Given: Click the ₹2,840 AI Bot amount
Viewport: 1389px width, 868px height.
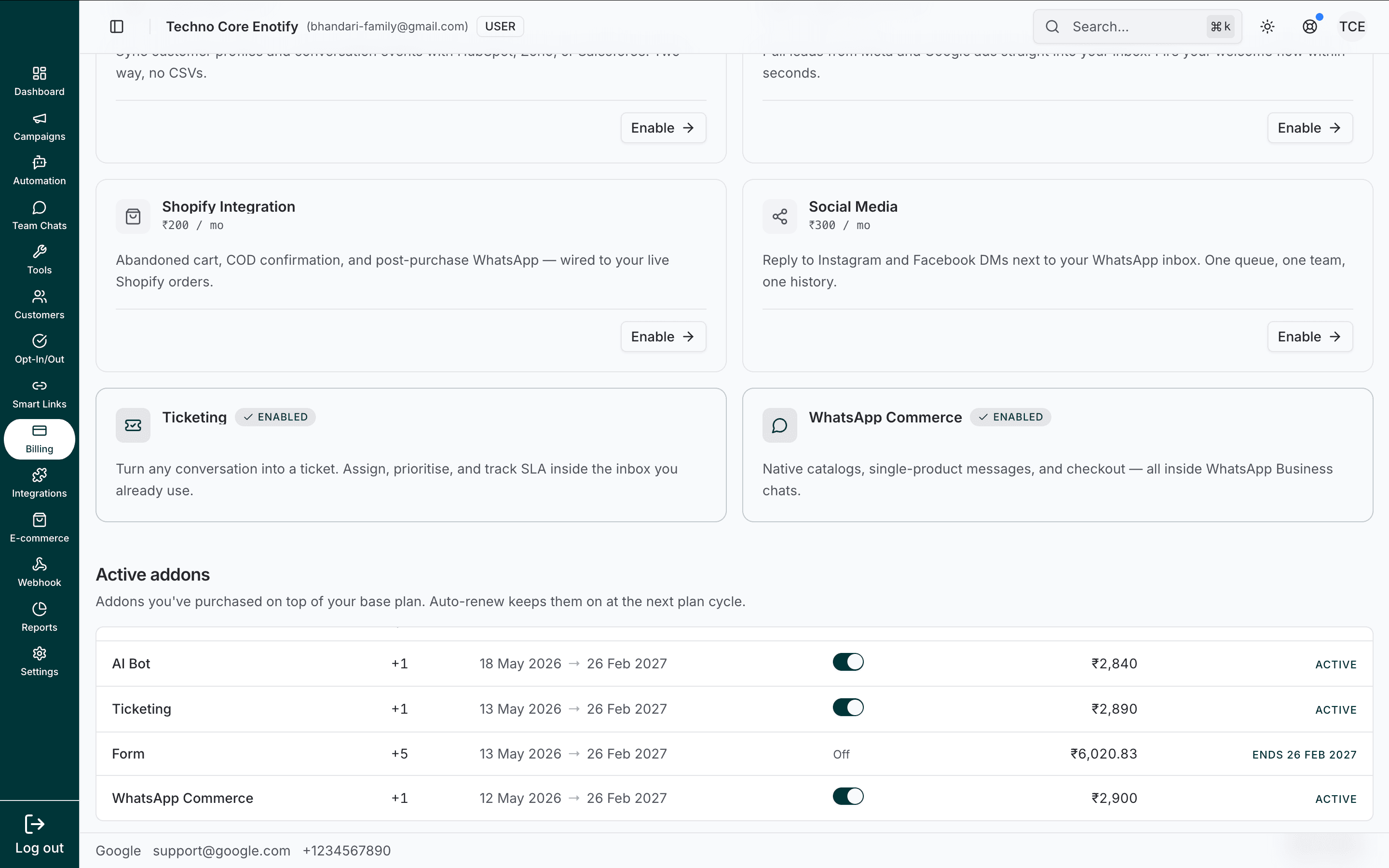Looking at the screenshot, I should pos(1114,664).
